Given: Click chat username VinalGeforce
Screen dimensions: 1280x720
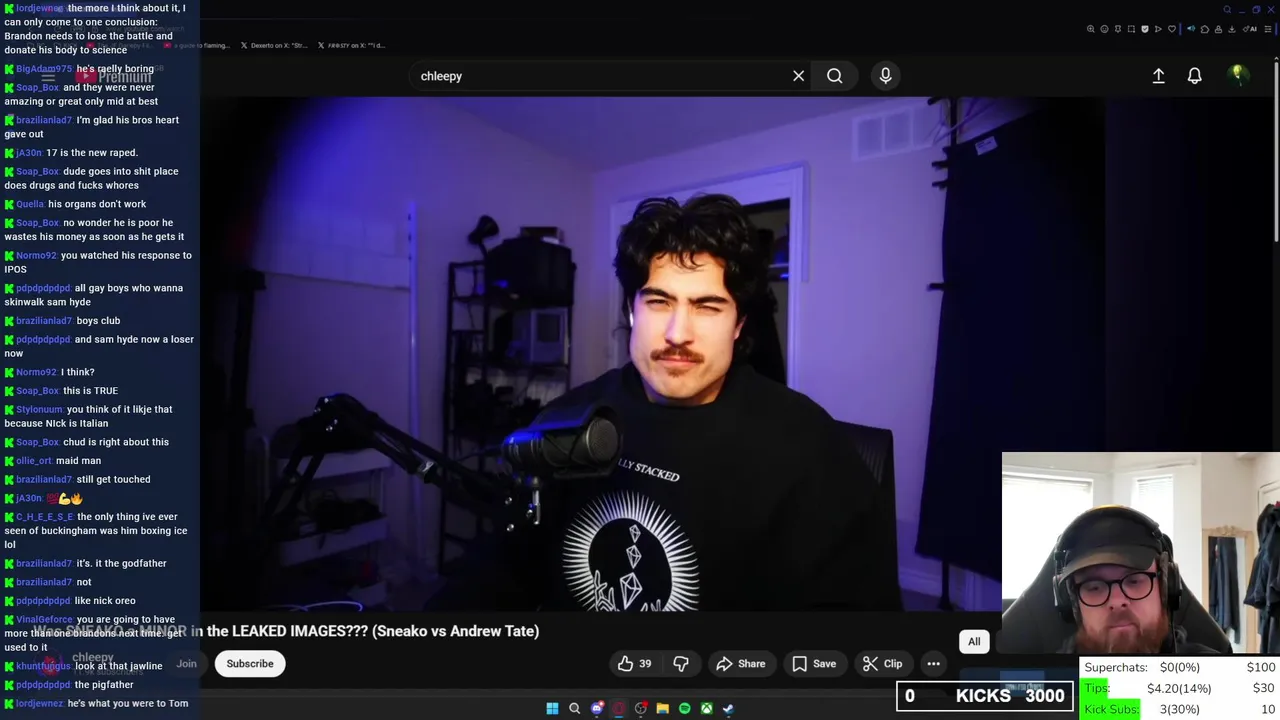Looking at the screenshot, I should click(x=45, y=620).
